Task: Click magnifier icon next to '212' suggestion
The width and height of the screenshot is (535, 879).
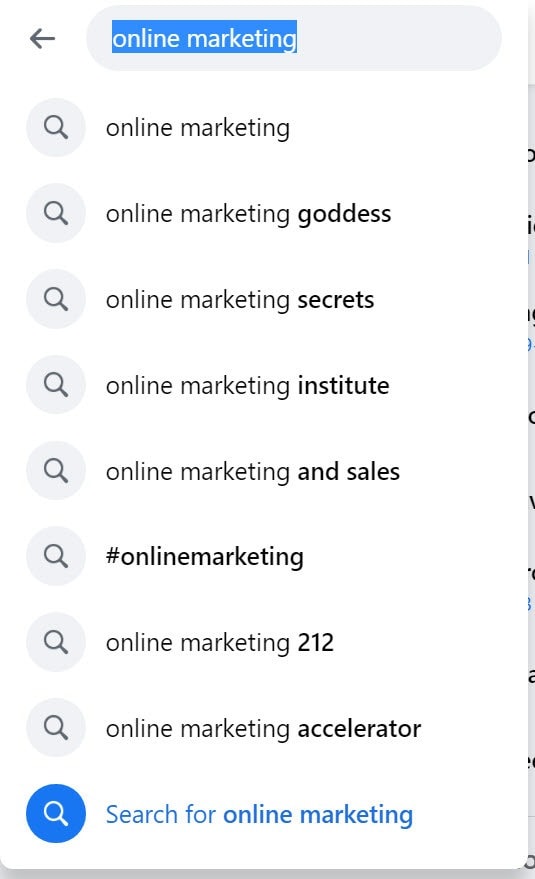Action: point(56,642)
